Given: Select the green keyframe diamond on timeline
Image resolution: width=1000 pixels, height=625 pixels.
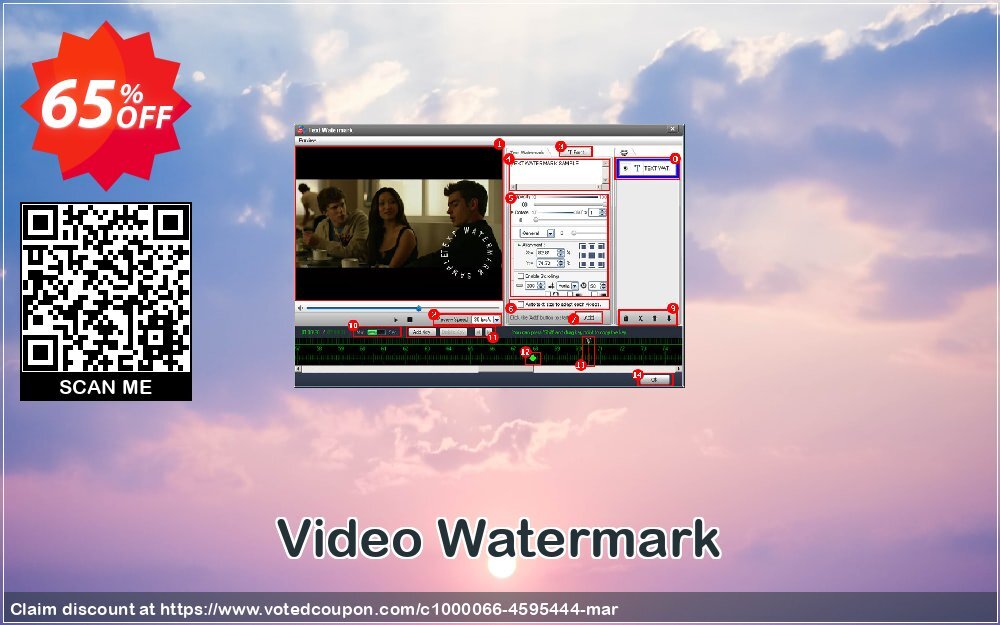Looking at the screenshot, I should (x=533, y=358).
